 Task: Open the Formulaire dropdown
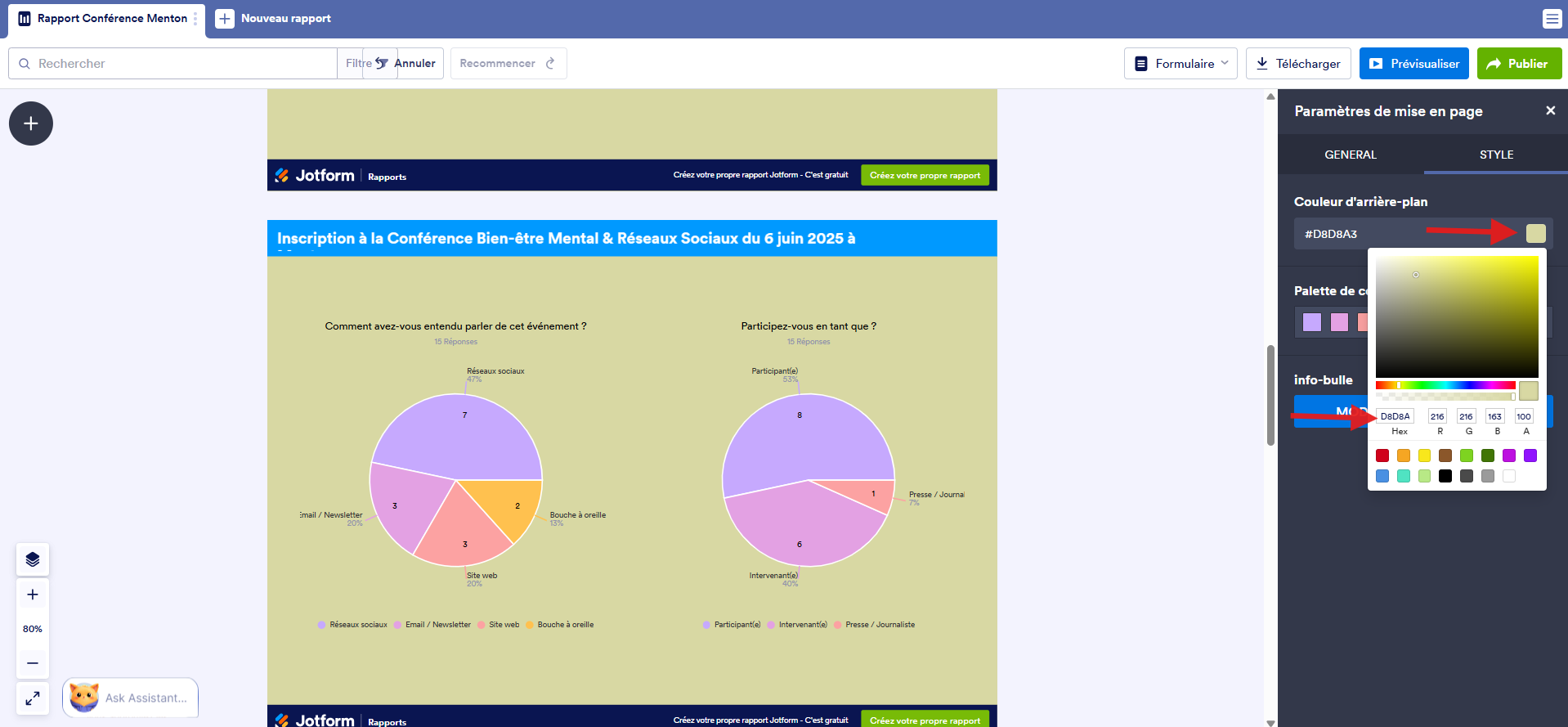[x=1180, y=63]
